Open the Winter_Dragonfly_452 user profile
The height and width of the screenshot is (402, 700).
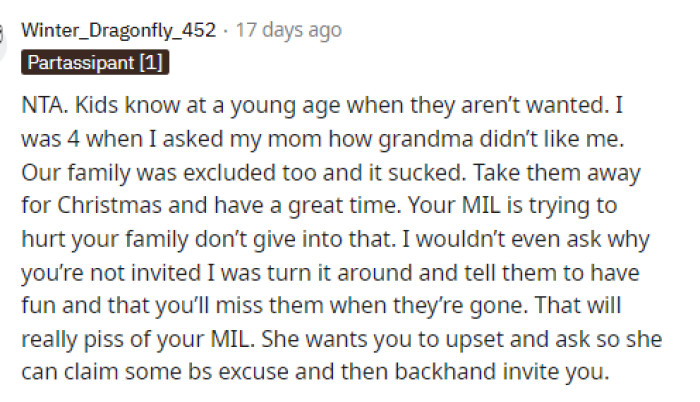pyautogui.click(x=118, y=30)
